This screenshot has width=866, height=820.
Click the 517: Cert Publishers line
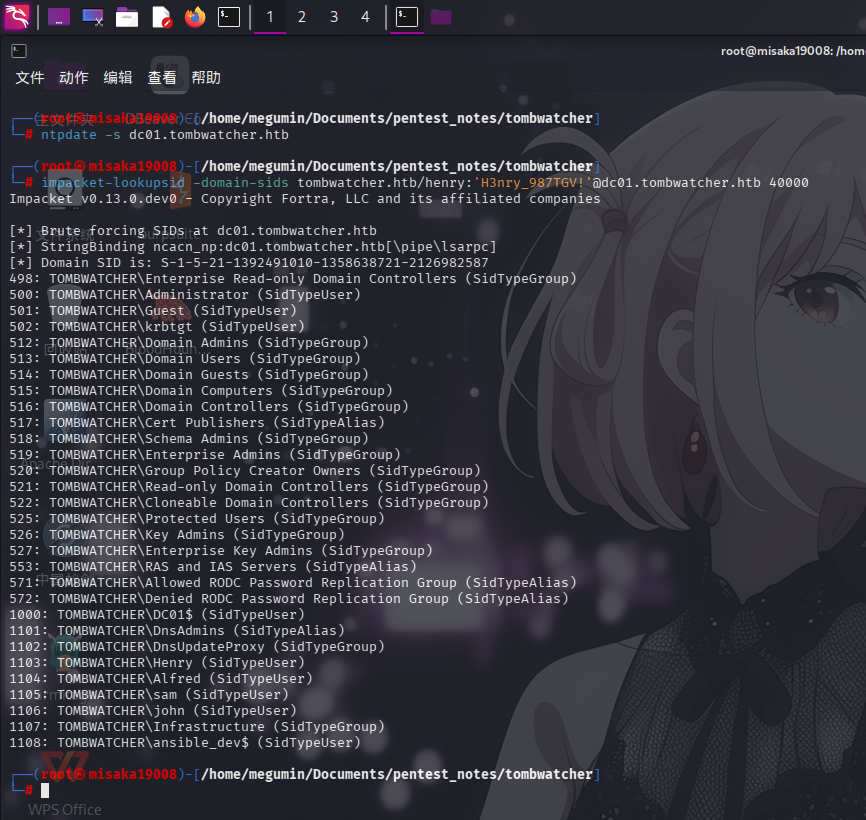197,423
